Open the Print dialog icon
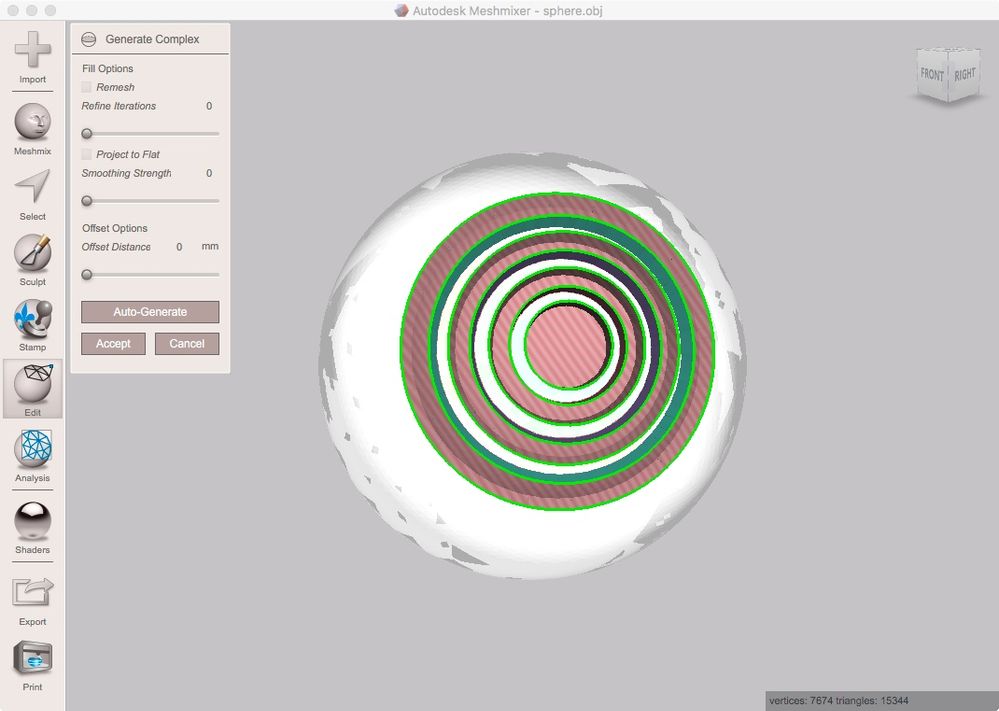Viewport: 999px width, 711px height. pyautogui.click(x=32, y=666)
